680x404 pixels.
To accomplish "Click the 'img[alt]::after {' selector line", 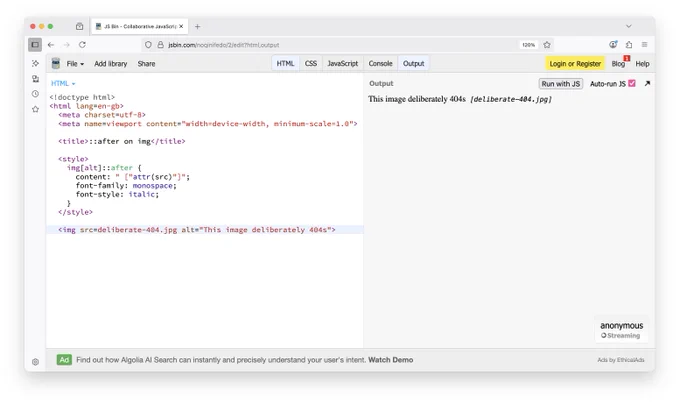I will pyautogui.click(x=104, y=168).
